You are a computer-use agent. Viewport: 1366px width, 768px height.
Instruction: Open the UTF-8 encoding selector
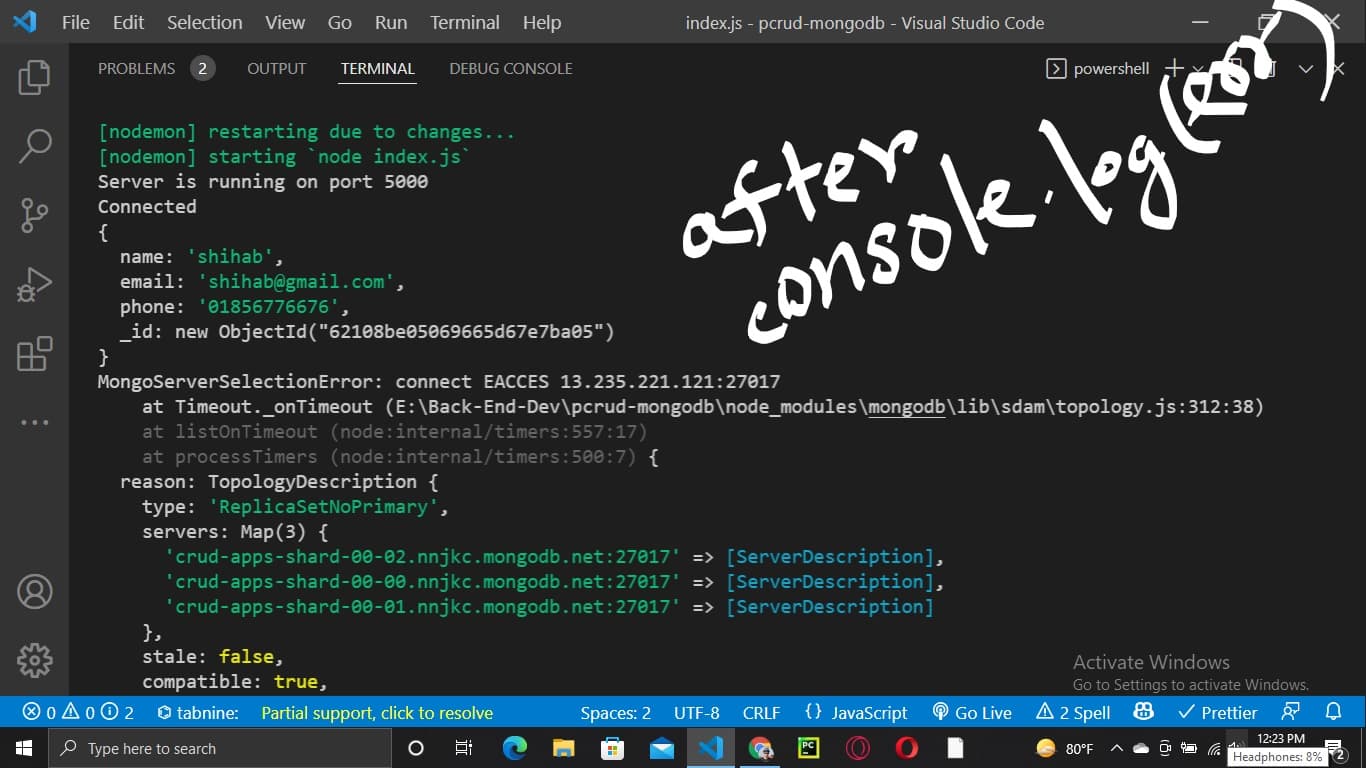coord(696,713)
